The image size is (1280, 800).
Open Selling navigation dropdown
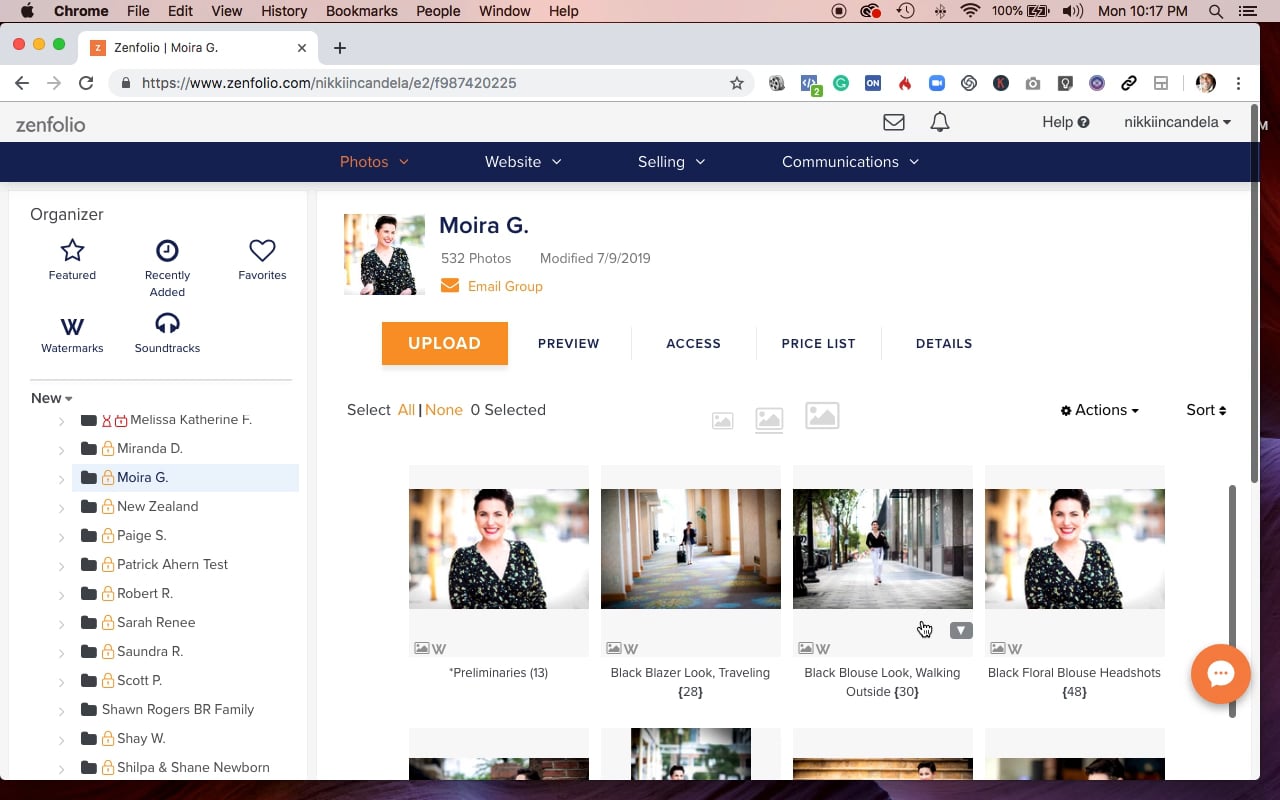[x=672, y=162]
